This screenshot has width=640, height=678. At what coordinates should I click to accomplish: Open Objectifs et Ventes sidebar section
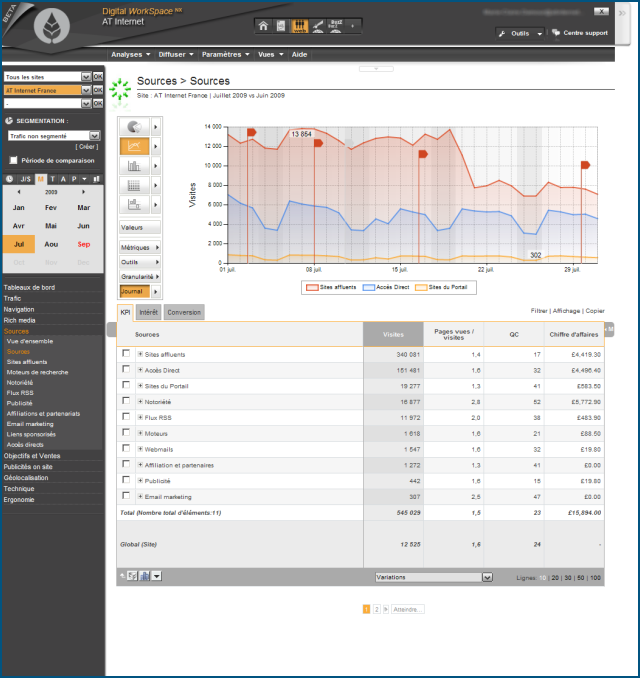point(32,456)
